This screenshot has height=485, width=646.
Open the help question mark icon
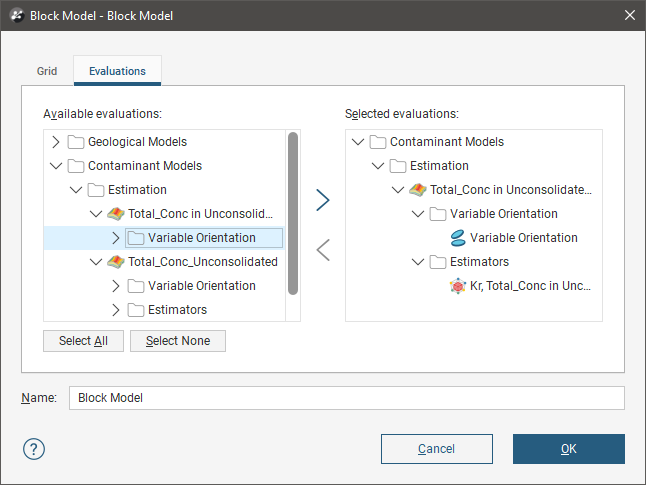pos(33,449)
